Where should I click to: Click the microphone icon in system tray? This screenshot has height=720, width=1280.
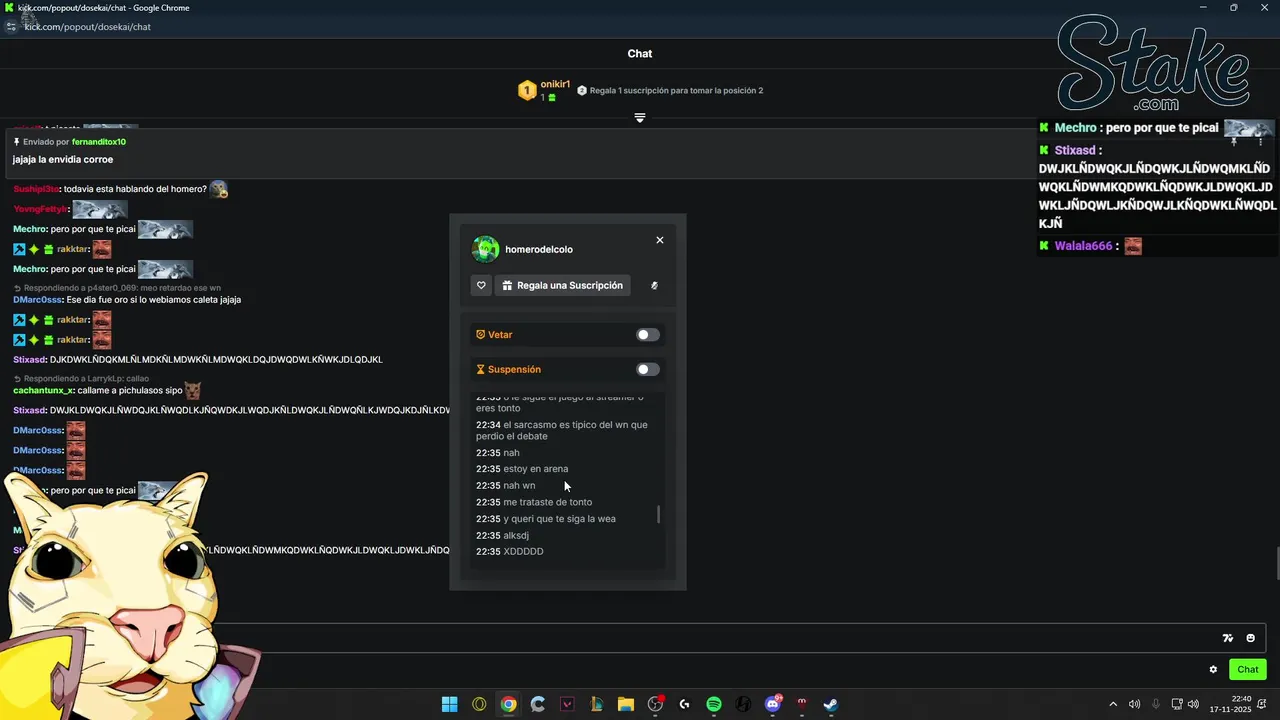click(1156, 704)
